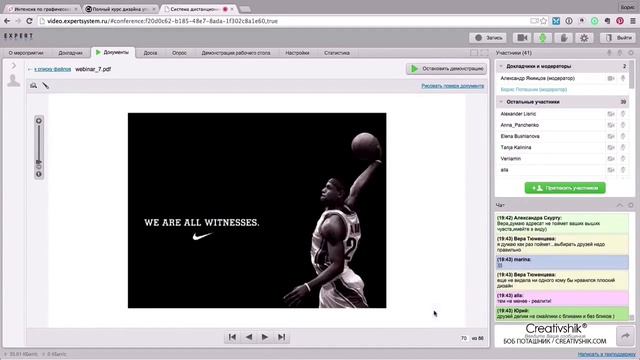Open the О мероприятии tab

26,53
